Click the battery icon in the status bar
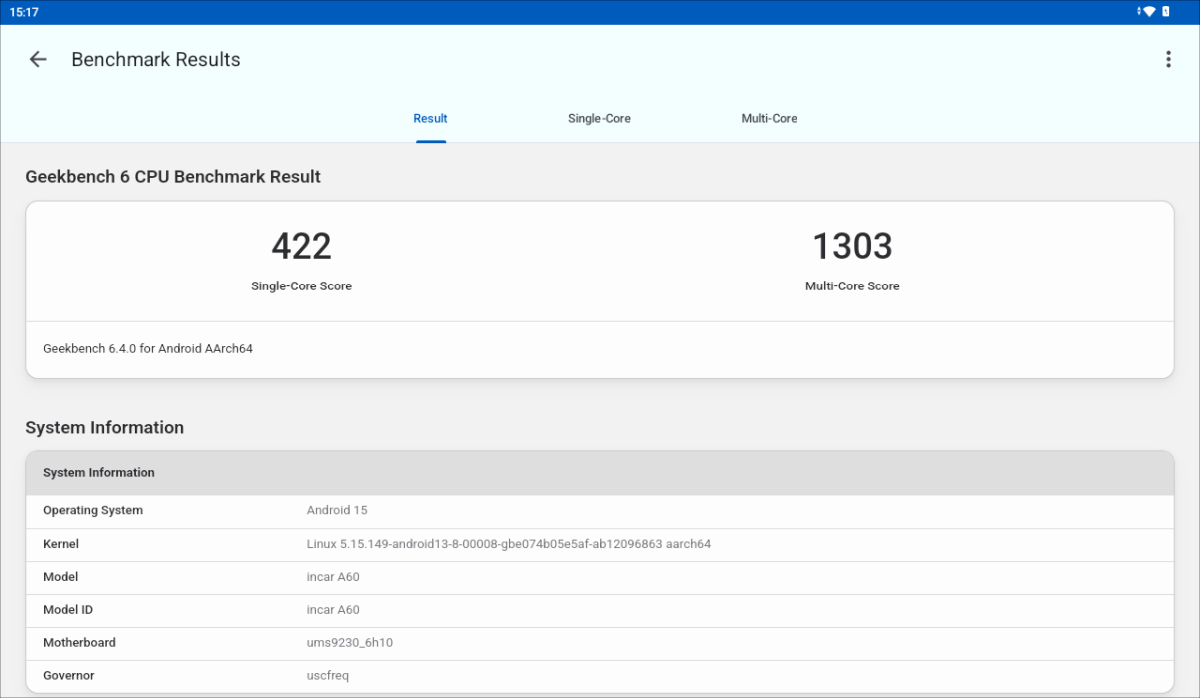Screen dimensions: 1200x698 click(x=1165, y=11)
